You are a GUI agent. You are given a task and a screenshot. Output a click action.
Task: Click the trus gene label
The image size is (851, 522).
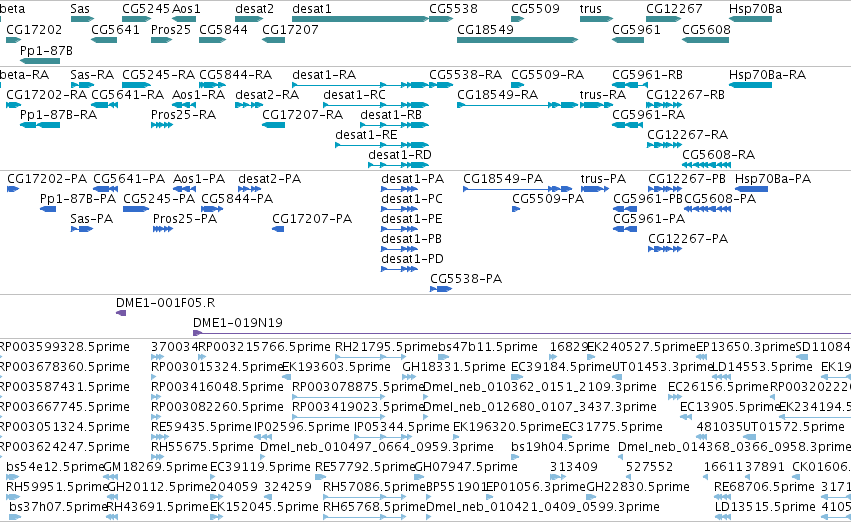590,9
